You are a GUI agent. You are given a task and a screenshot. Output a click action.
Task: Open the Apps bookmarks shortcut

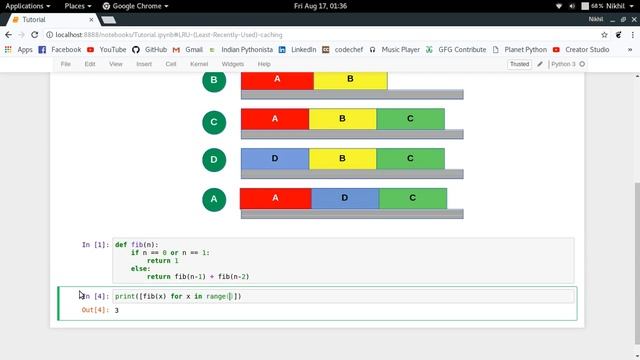pos(18,49)
